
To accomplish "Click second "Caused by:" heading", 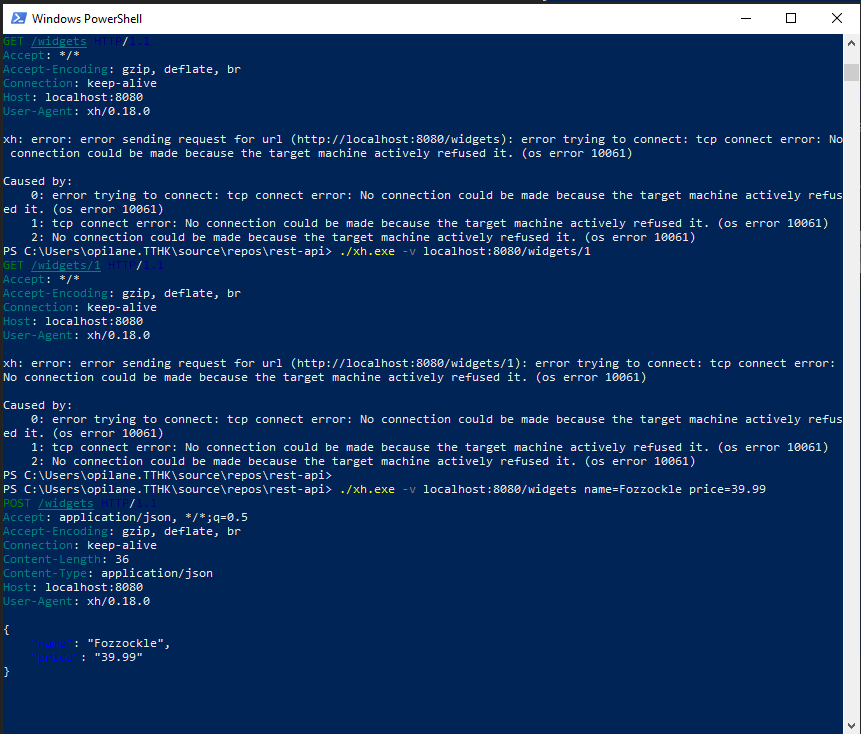I will [37, 405].
